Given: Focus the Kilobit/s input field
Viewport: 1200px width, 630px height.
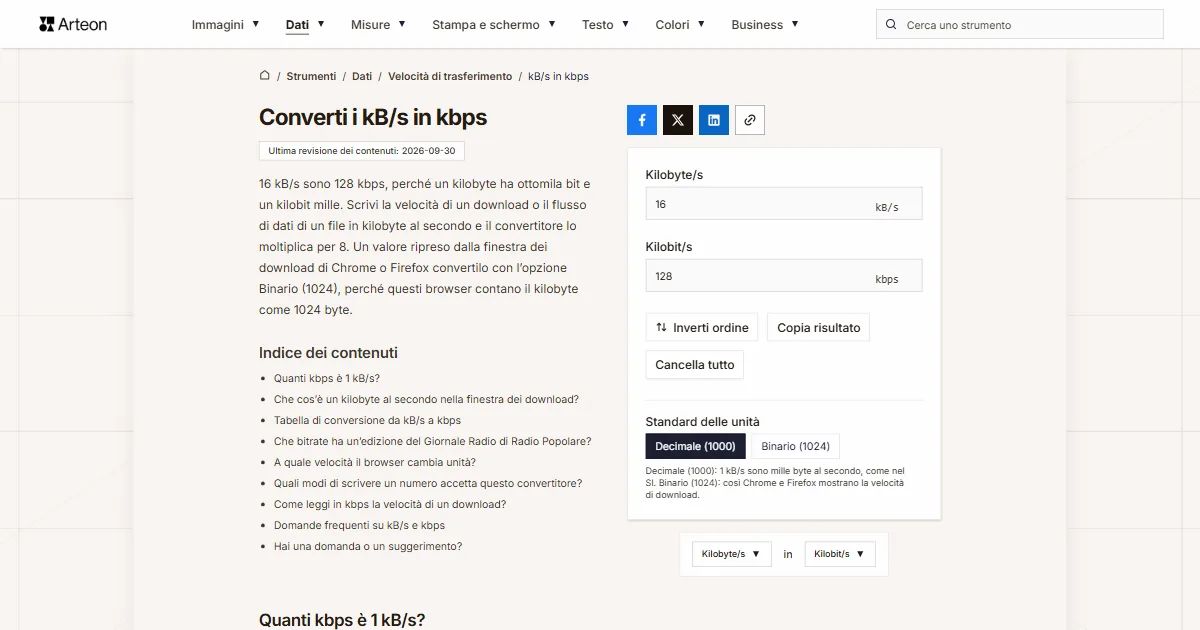Looking at the screenshot, I should click(x=784, y=276).
